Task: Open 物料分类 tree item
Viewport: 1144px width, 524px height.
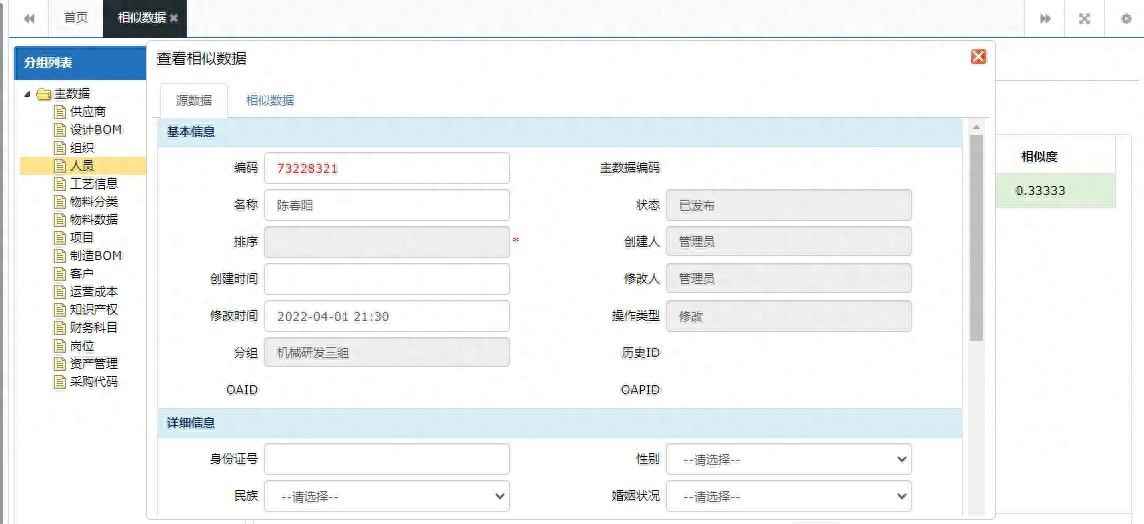Action: (94, 201)
